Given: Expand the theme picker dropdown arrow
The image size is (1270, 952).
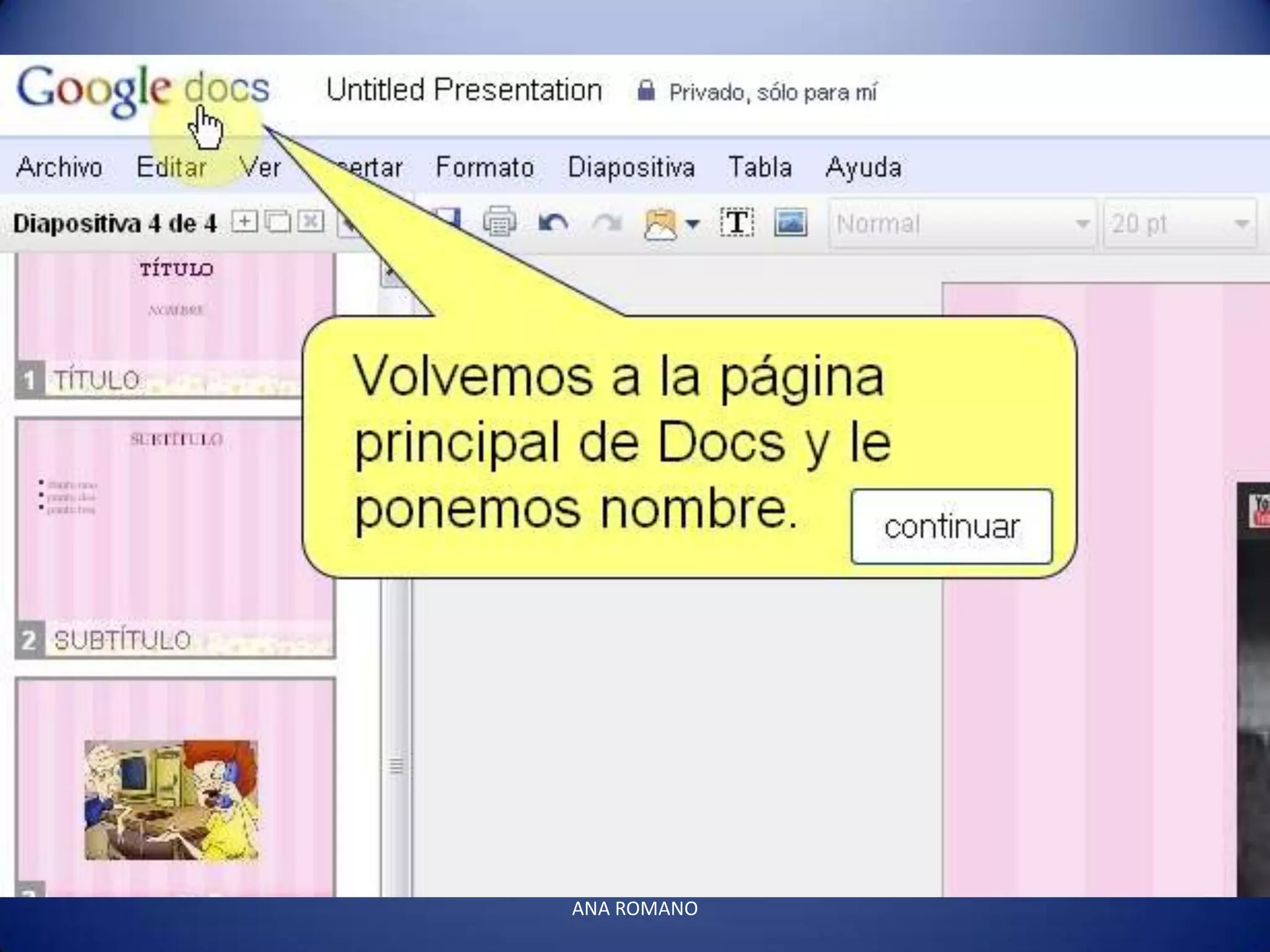Looking at the screenshot, I should pos(693,224).
